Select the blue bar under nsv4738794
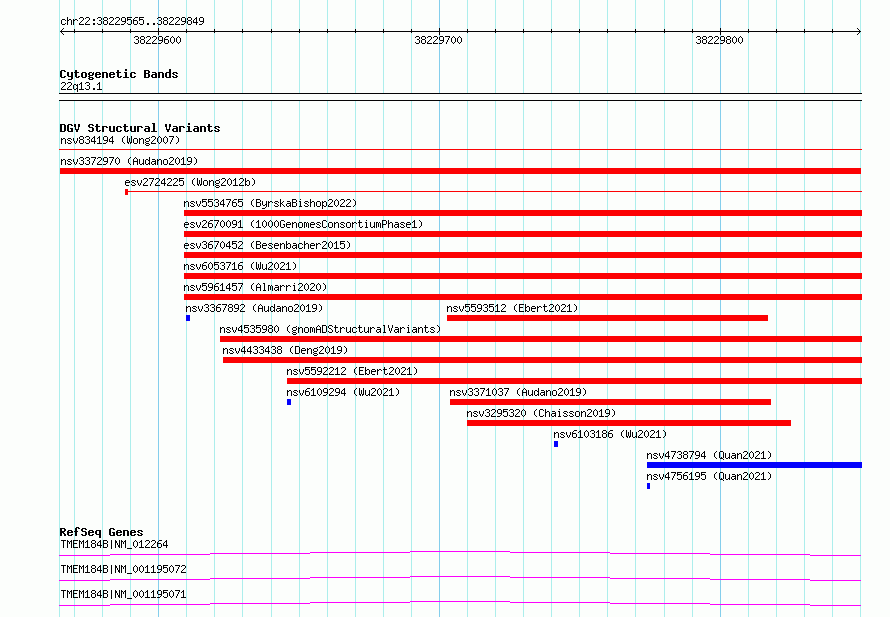The image size is (890, 617). [x=754, y=465]
